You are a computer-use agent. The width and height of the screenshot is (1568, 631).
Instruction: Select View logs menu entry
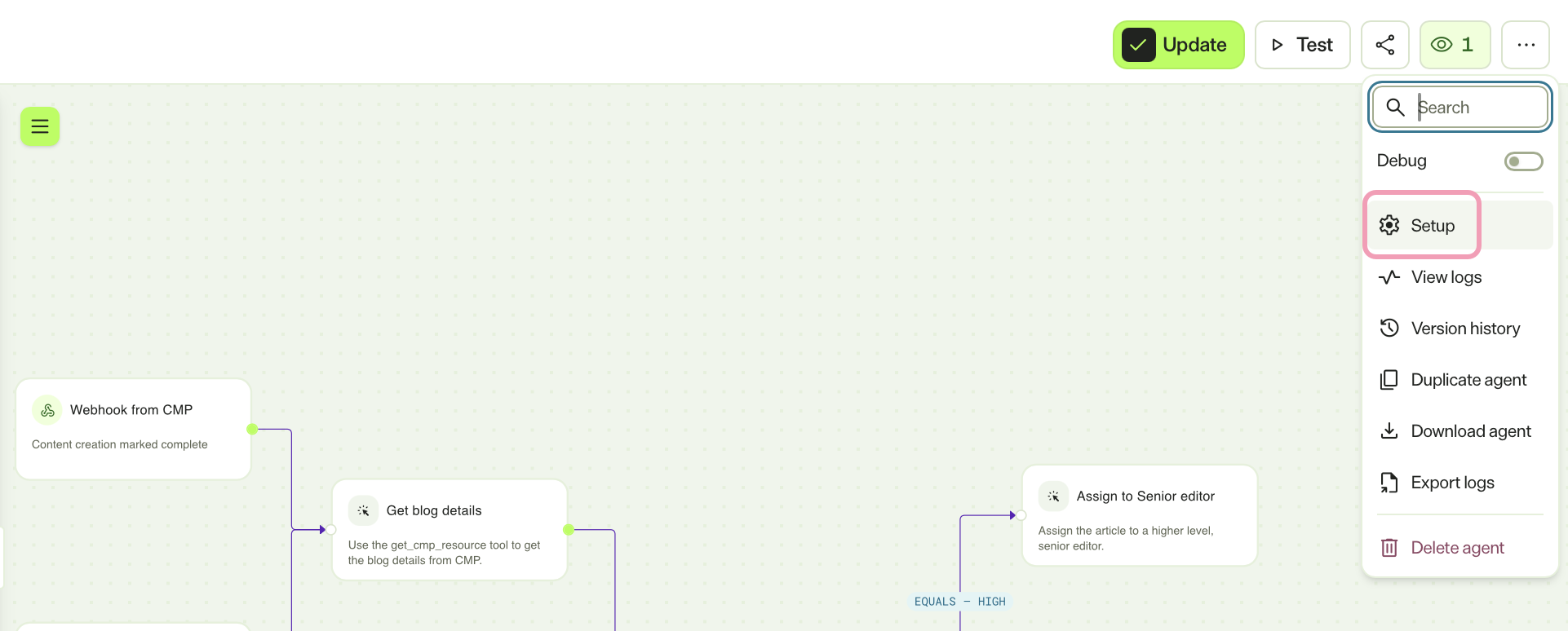pos(1459,277)
